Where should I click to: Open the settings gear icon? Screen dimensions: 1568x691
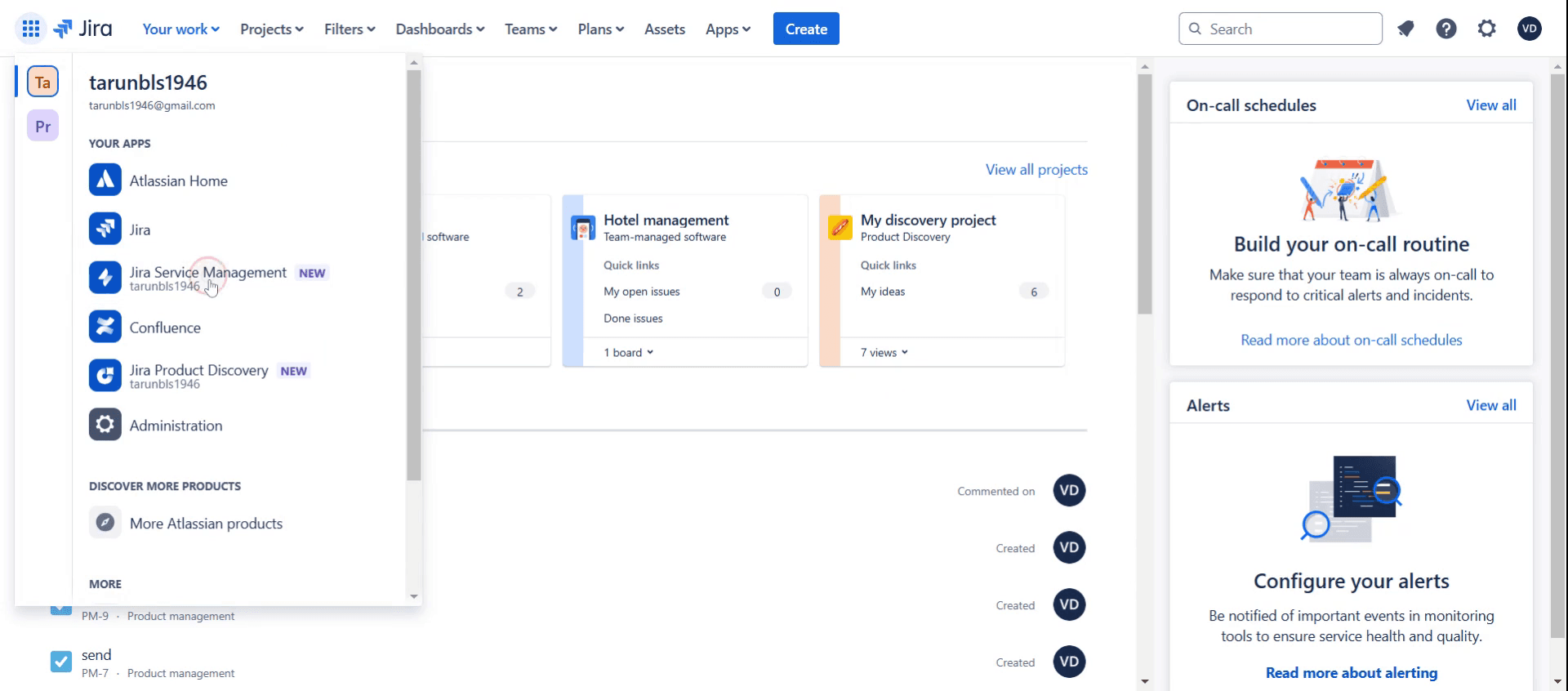click(1487, 29)
